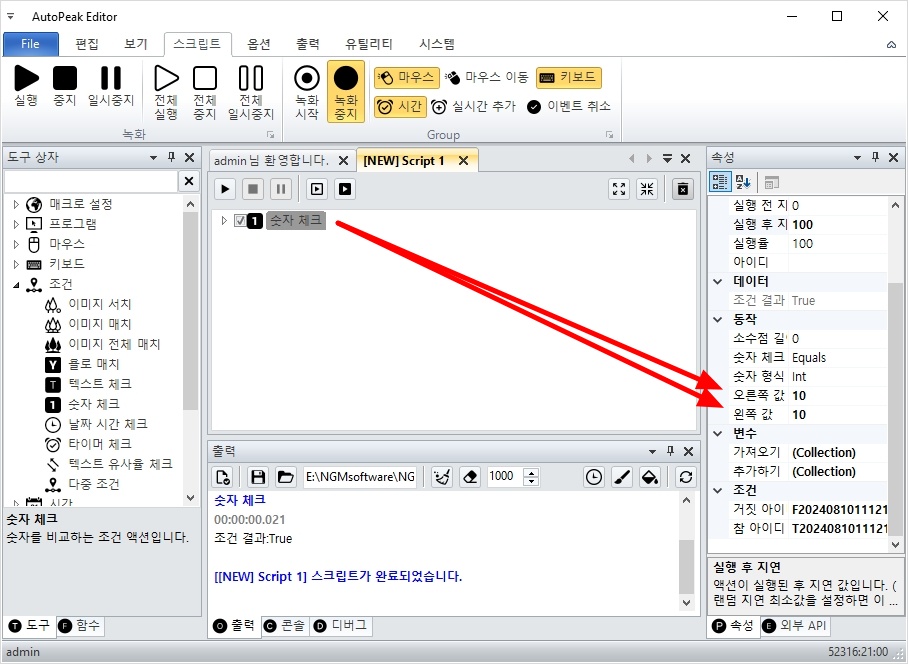This screenshot has width=908, height=664.
Task: Expand the 매크로 설정 tree node
Action: (x=16, y=204)
